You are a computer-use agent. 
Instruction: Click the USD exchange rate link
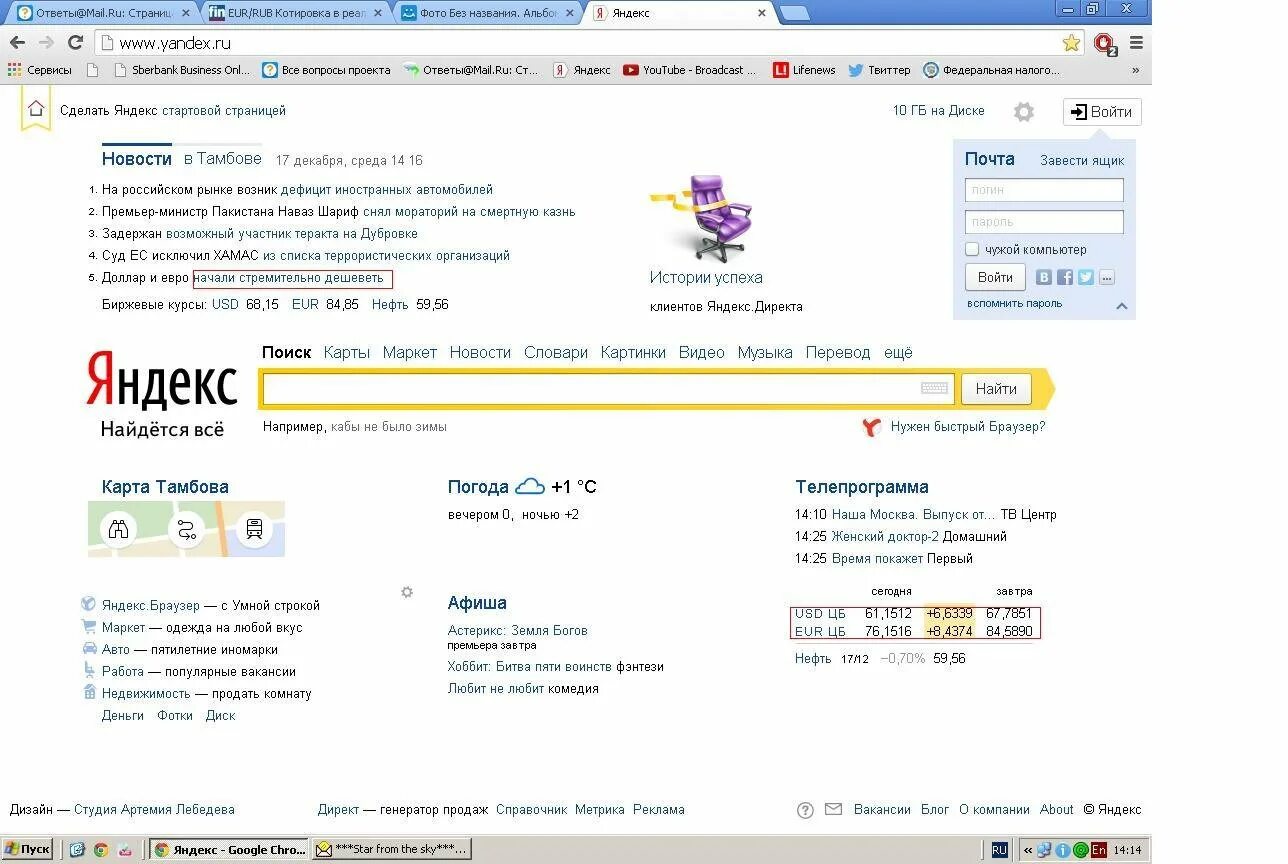click(x=225, y=304)
